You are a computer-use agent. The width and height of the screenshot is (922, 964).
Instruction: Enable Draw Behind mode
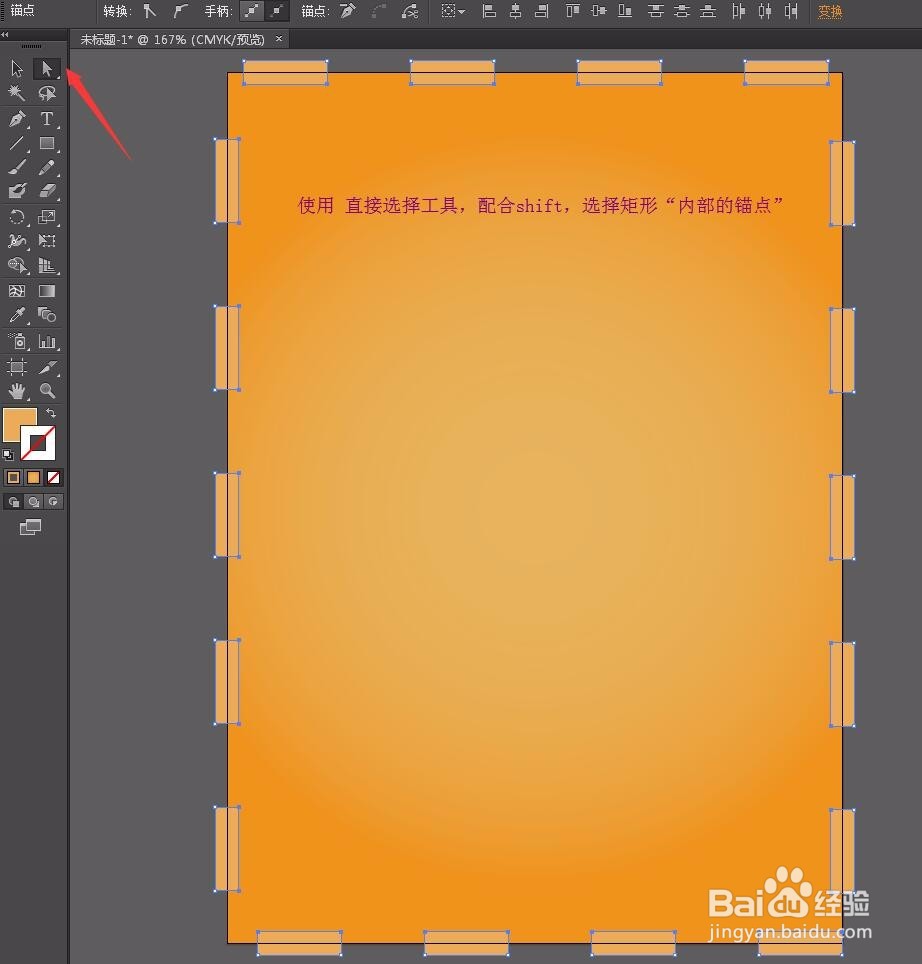(34, 502)
